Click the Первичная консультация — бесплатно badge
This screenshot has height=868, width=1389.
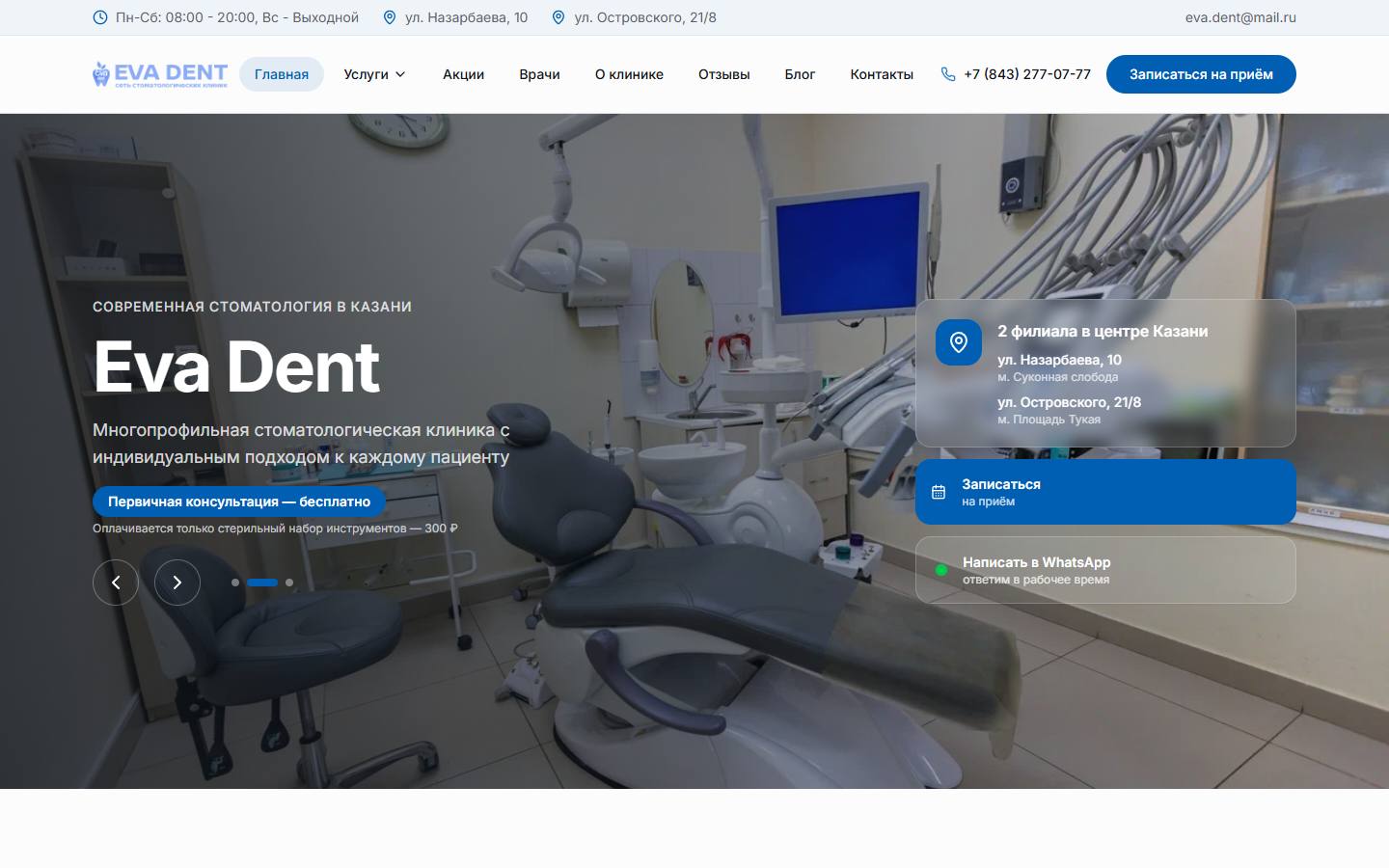coord(239,502)
